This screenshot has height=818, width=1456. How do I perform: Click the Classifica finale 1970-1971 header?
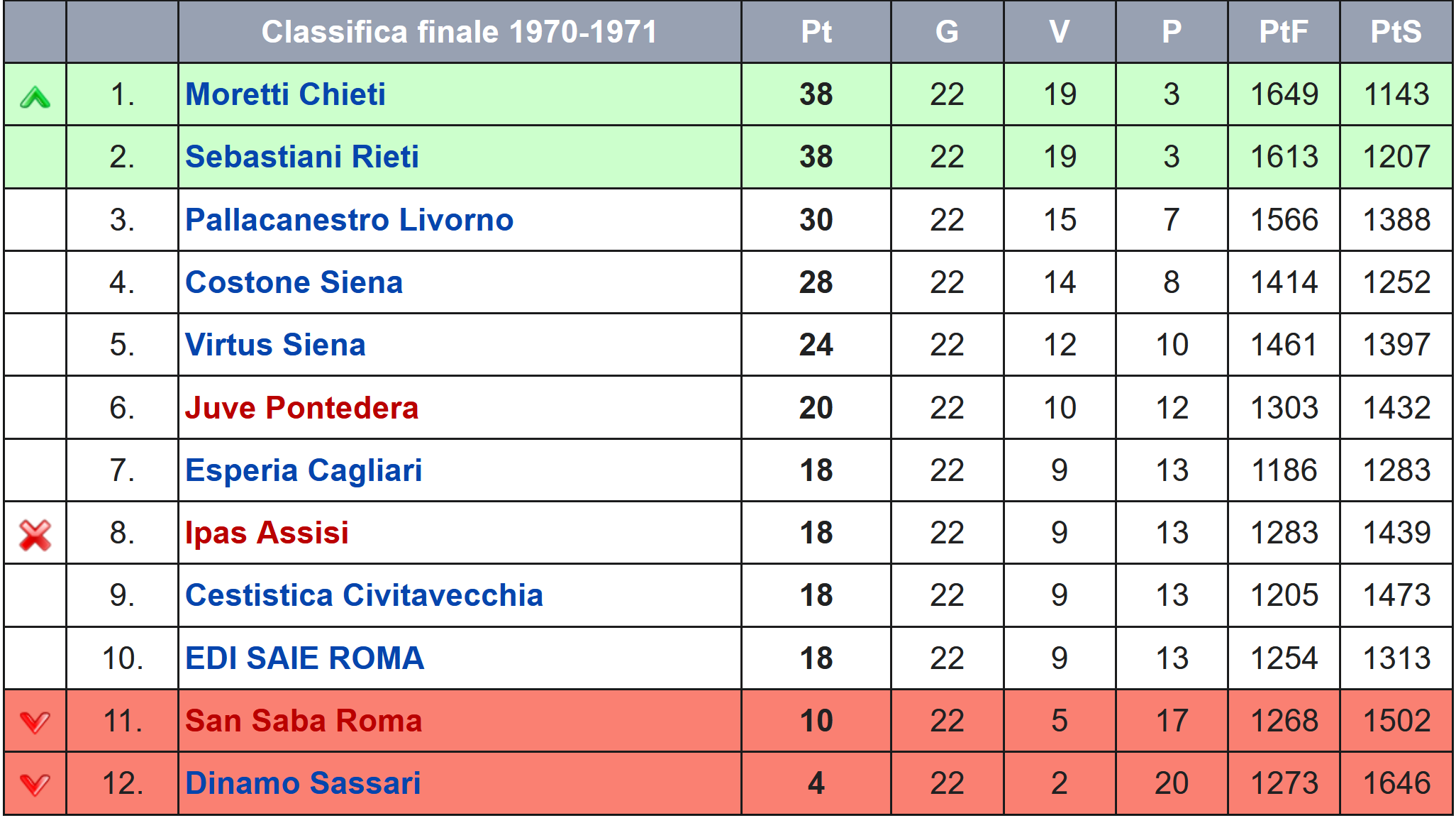(460, 32)
